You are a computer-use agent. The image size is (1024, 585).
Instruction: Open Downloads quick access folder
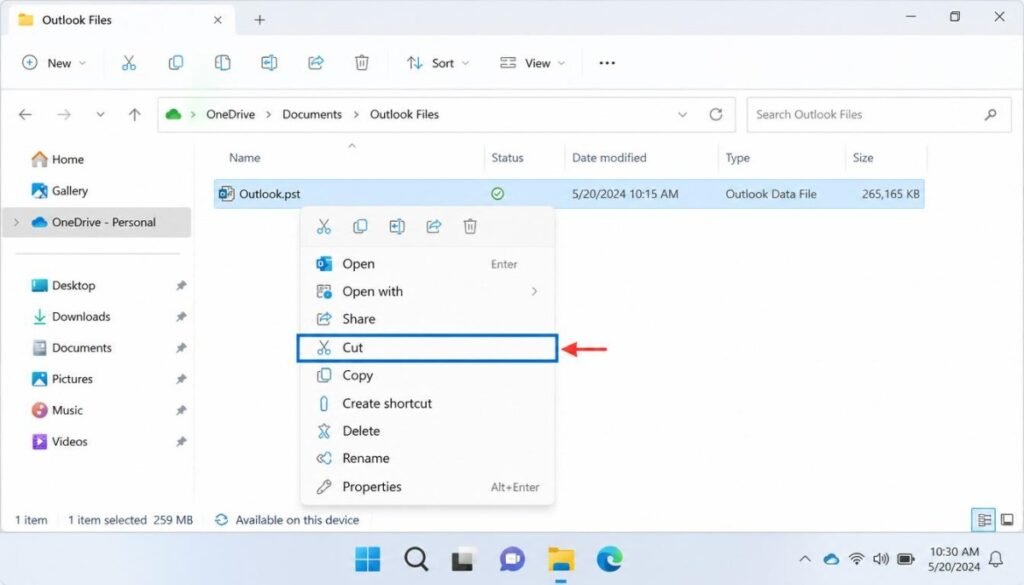[71, 317]
